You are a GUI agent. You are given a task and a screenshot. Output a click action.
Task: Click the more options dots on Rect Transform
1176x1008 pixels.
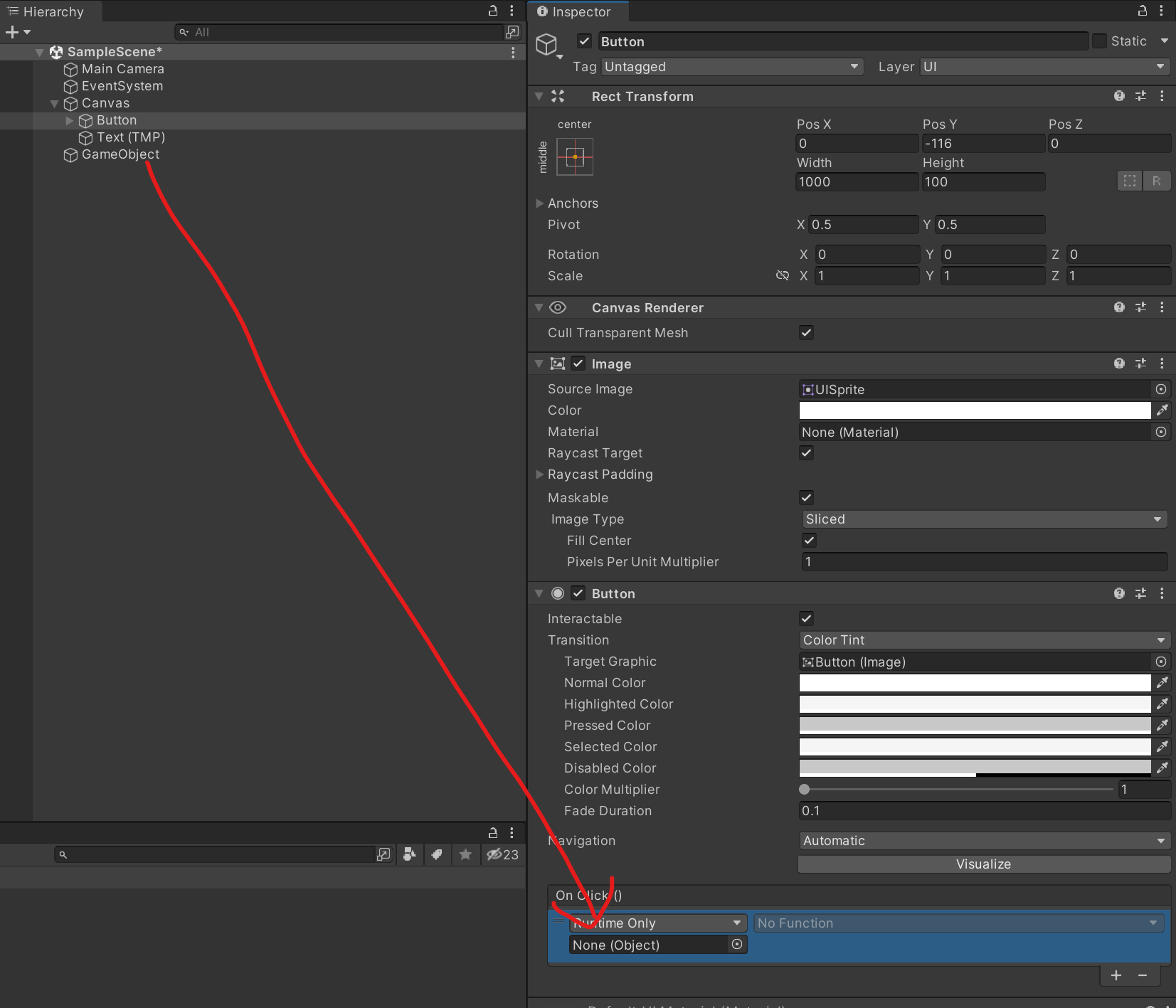coord(1162,96)
